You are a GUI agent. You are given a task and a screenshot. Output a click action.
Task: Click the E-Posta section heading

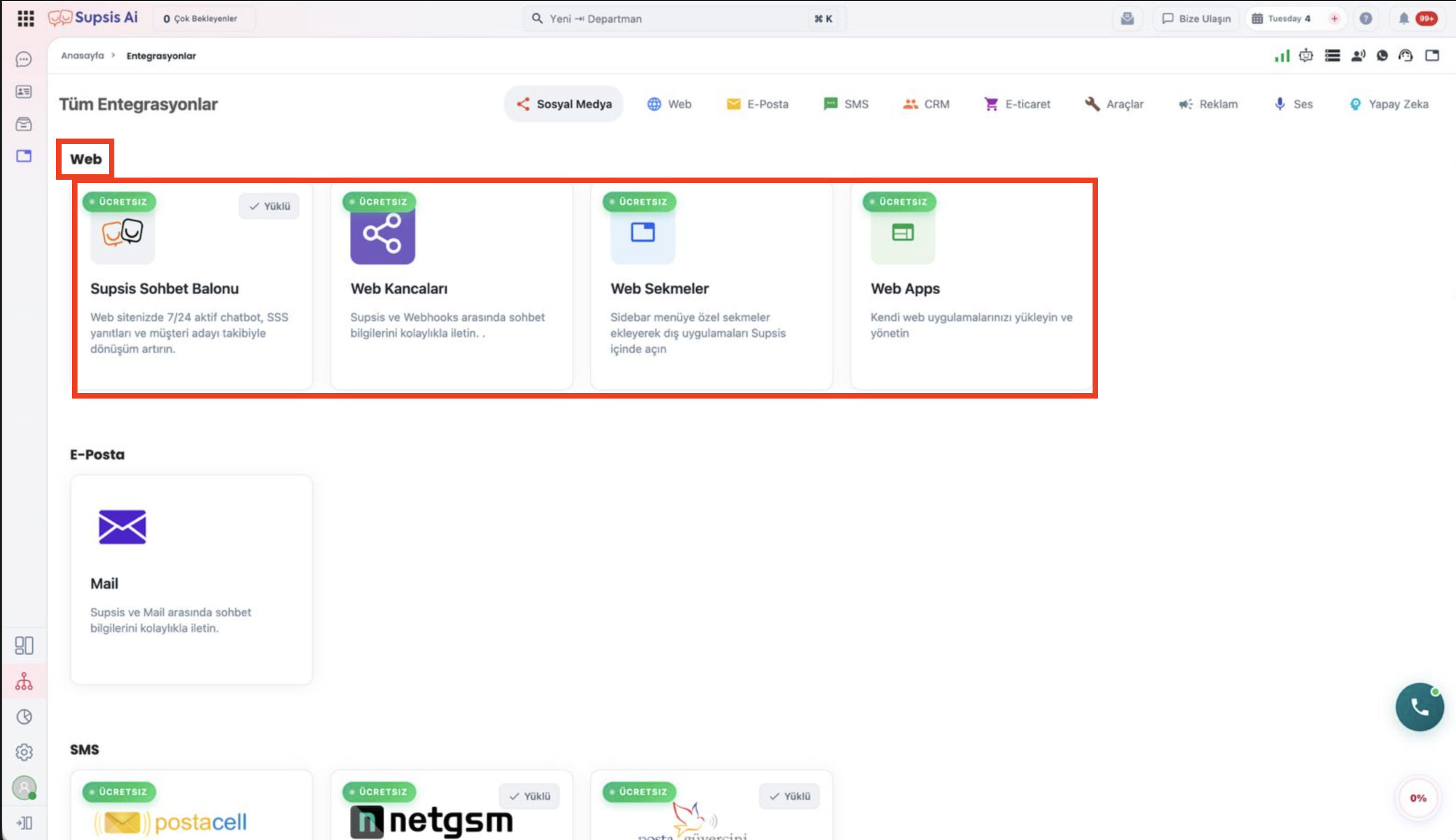97,455
